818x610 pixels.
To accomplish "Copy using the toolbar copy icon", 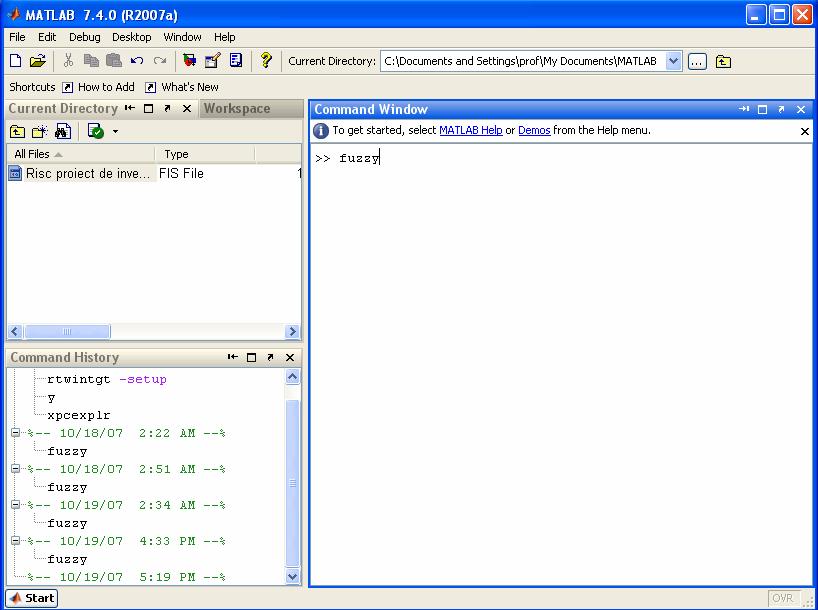I will (x=91, y=61).
